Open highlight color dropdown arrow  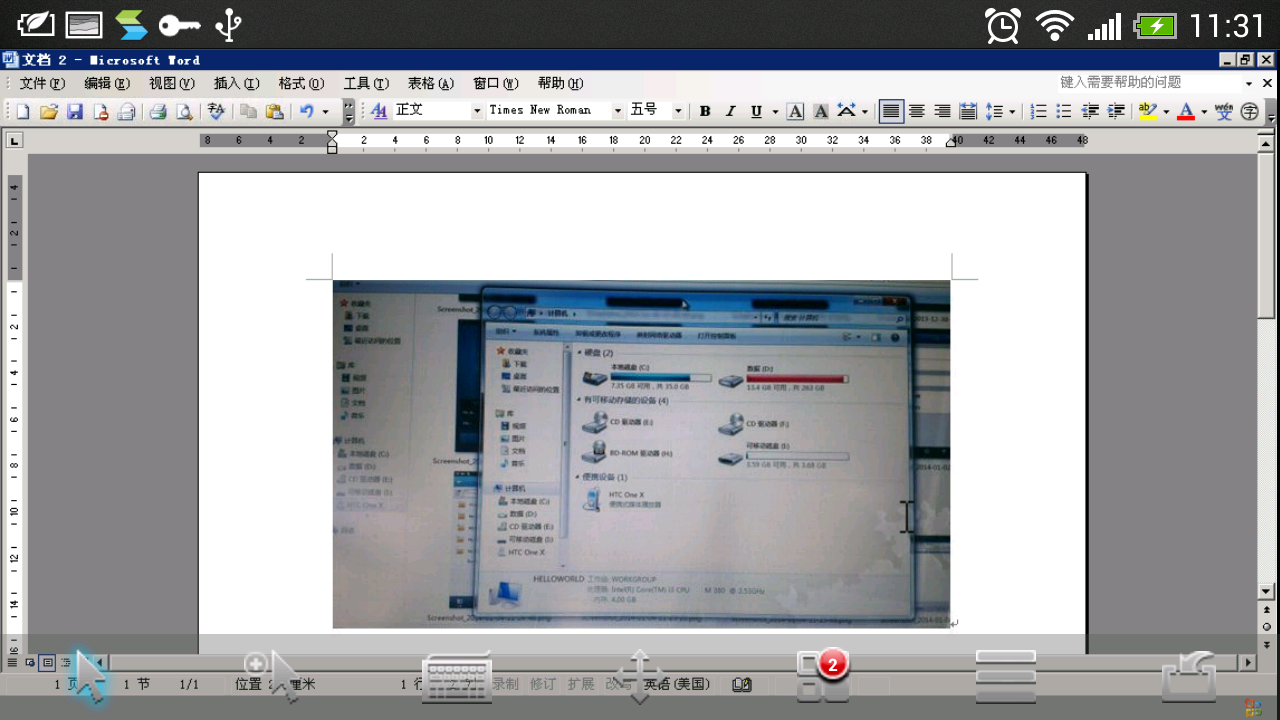point(1166,111)
